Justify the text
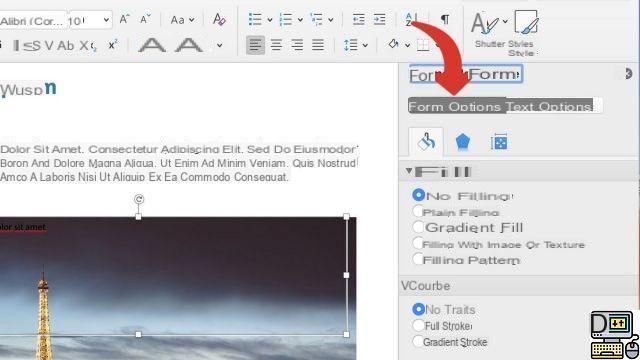This screenshot has height=360, width=640. (x=318, y=44)
